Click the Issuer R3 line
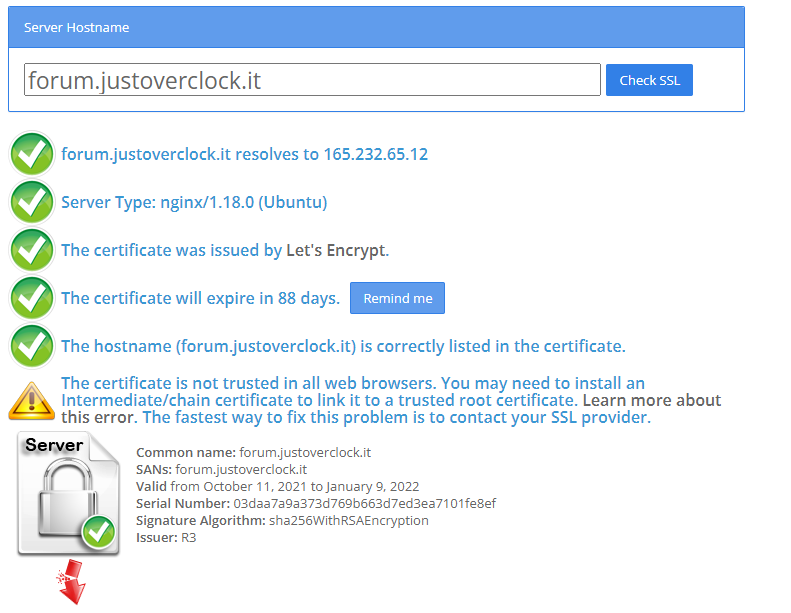 pyautogui.click(x=166, y=537)
